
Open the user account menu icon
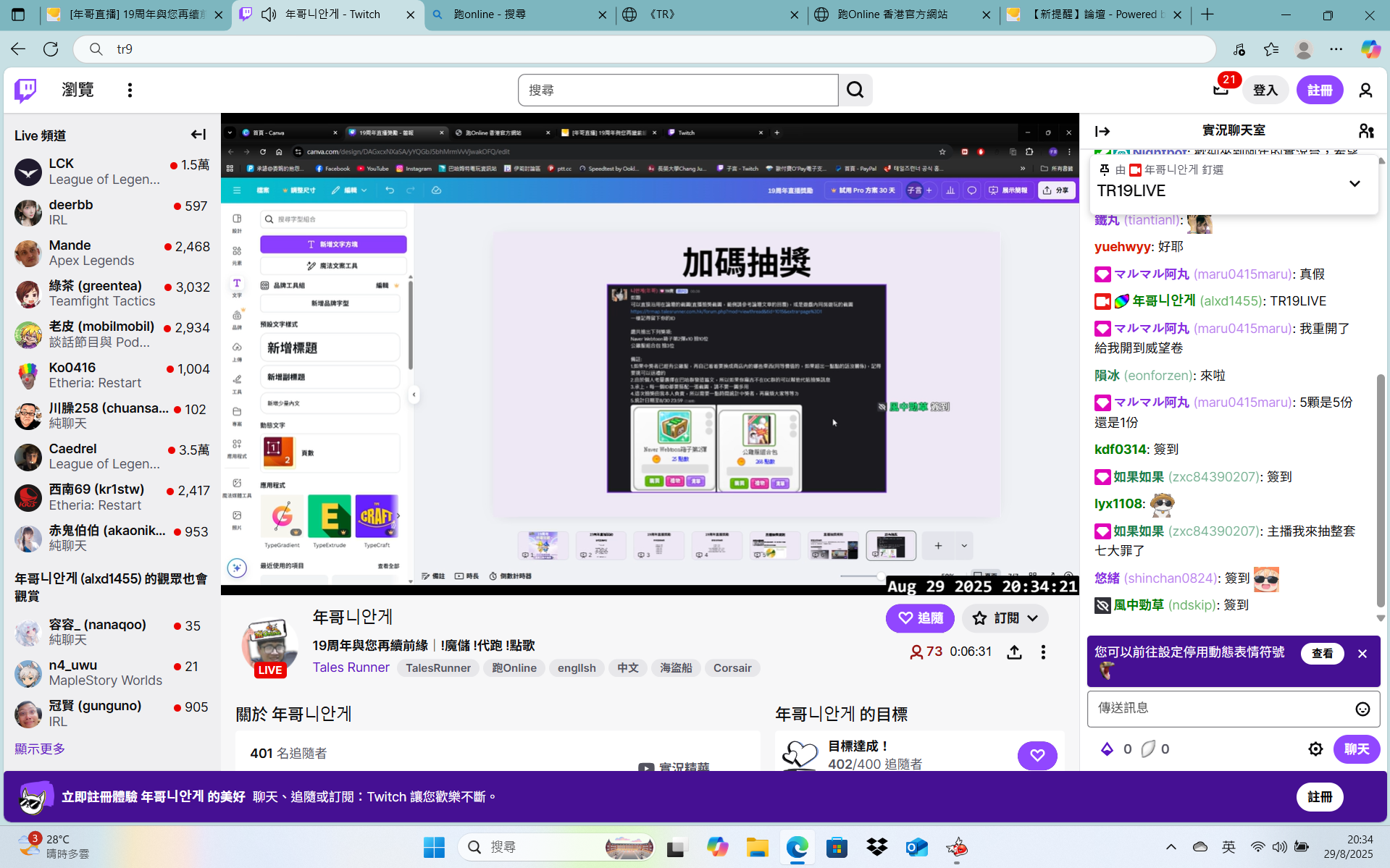tap(1365, 90)
